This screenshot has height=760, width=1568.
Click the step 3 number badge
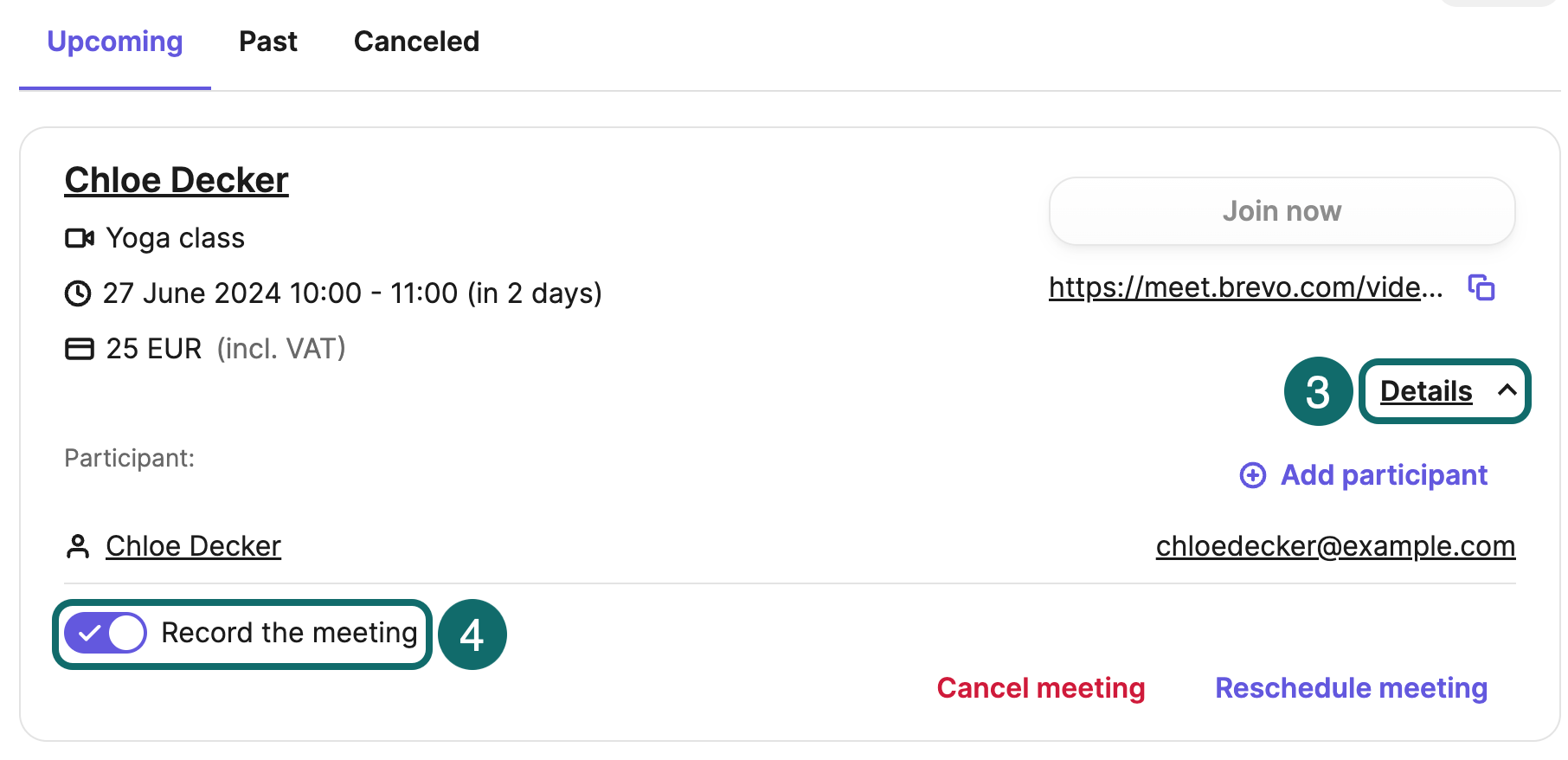pyautogui.click(x=1317, y=392)
